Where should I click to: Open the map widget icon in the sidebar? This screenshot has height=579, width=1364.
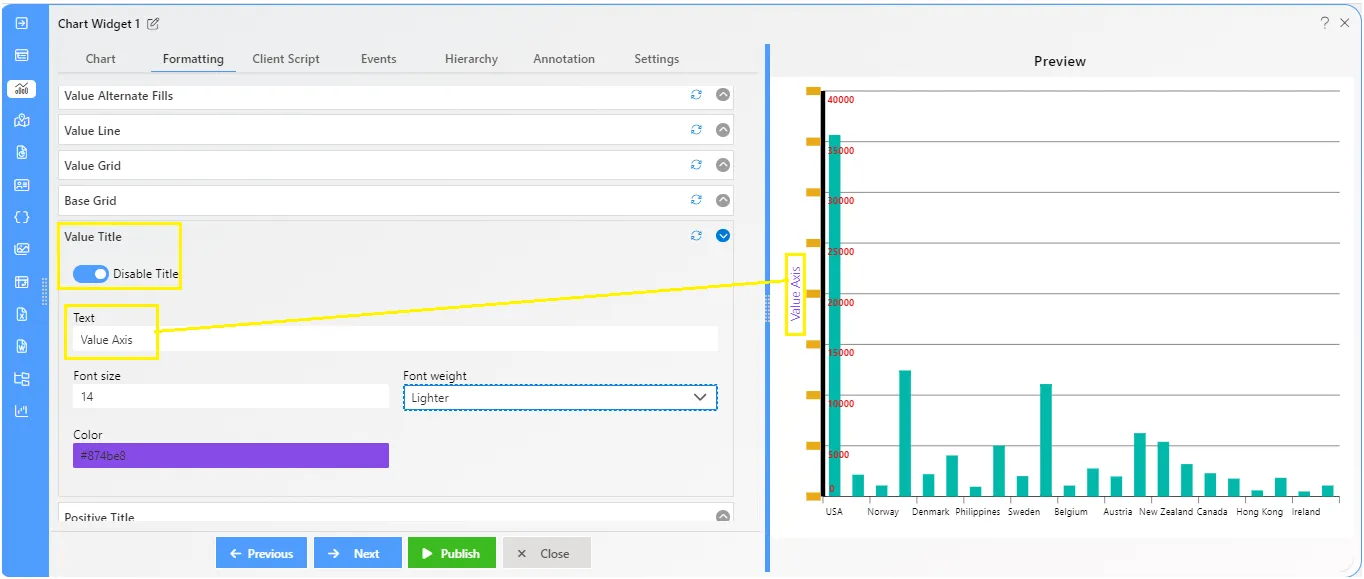[22, 120]
